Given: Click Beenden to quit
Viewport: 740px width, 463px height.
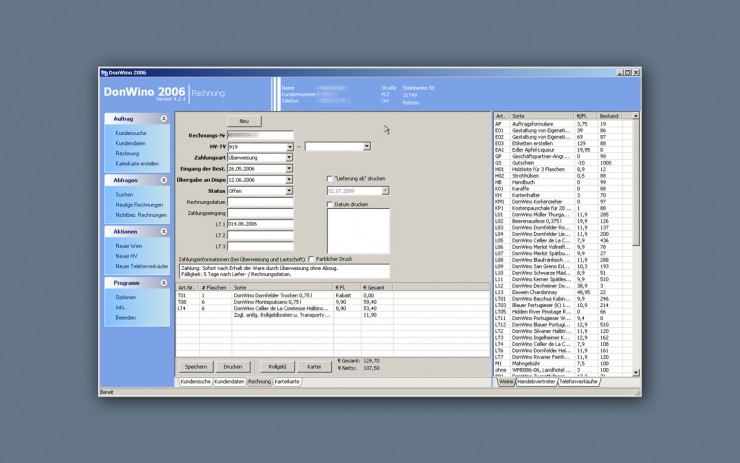Looking at the screenshot, I should pyautogui.click(x=126, y=318).
